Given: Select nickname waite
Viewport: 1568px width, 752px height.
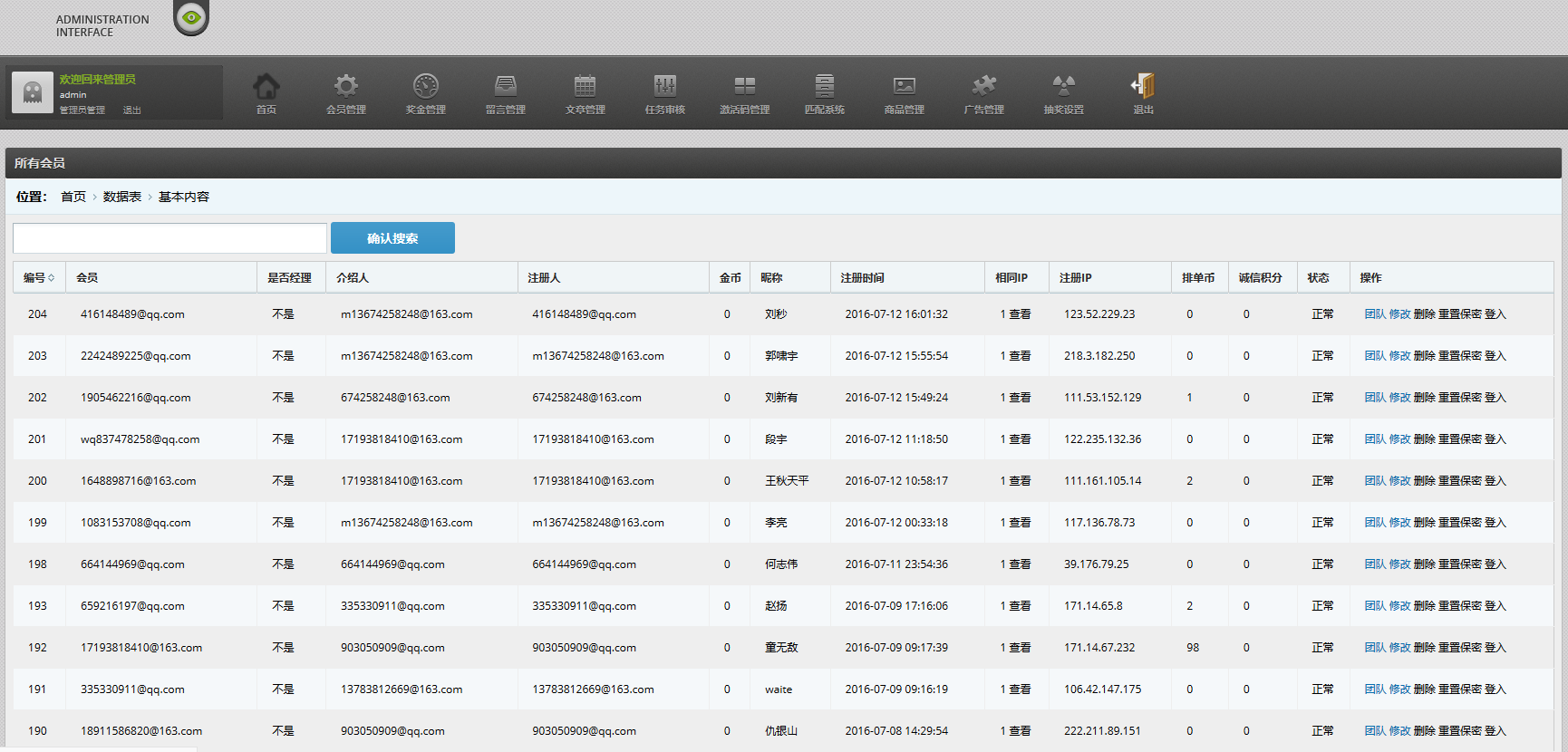Looking at the screenshot, I should 779,689.
